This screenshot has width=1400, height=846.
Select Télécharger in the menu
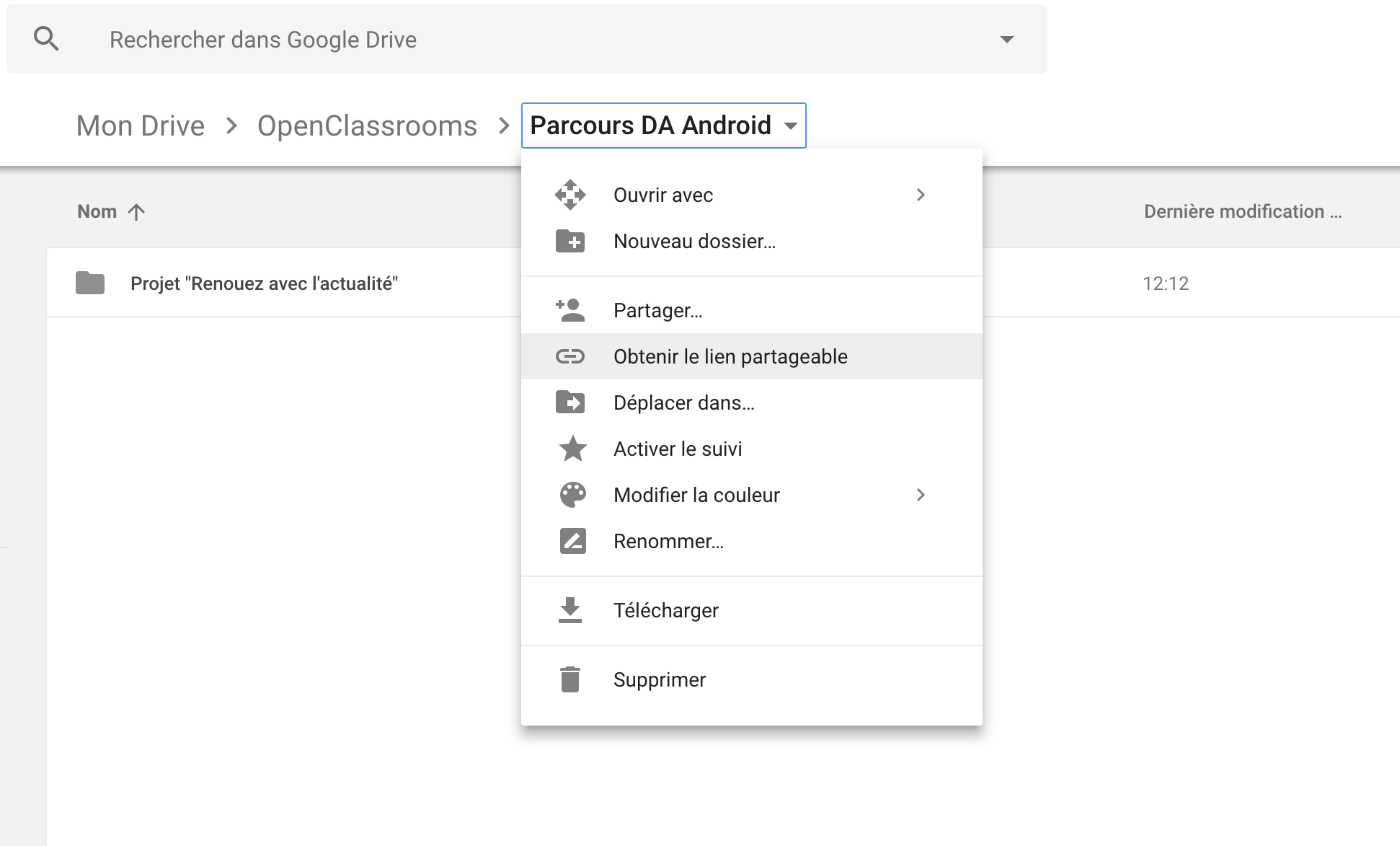pyautogui.click(x=751, y=610)
